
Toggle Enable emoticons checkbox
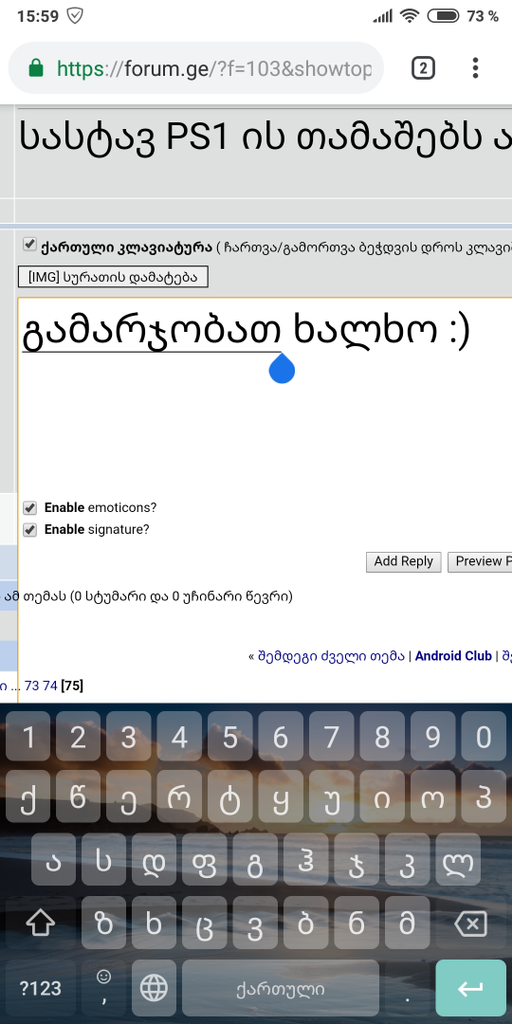point(29,508)
